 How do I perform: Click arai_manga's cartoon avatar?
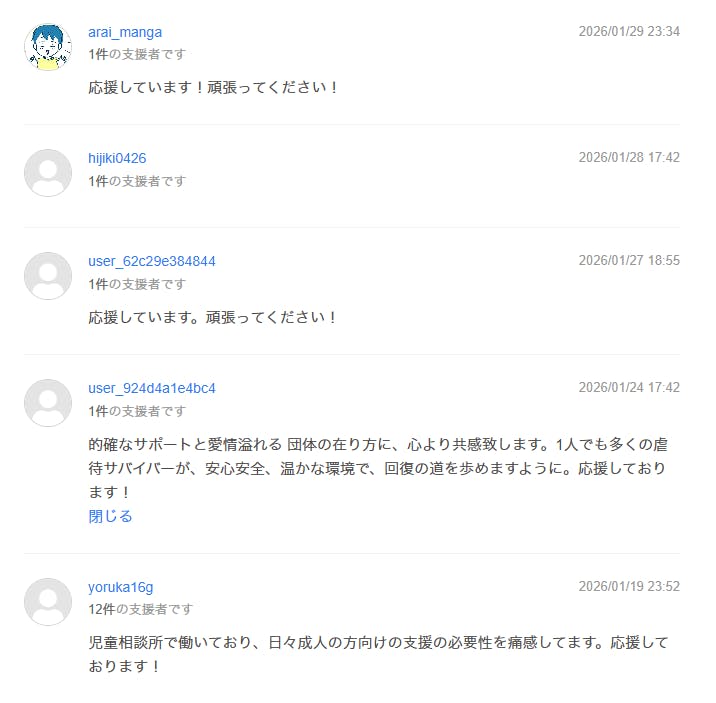[x=48, y=46]
